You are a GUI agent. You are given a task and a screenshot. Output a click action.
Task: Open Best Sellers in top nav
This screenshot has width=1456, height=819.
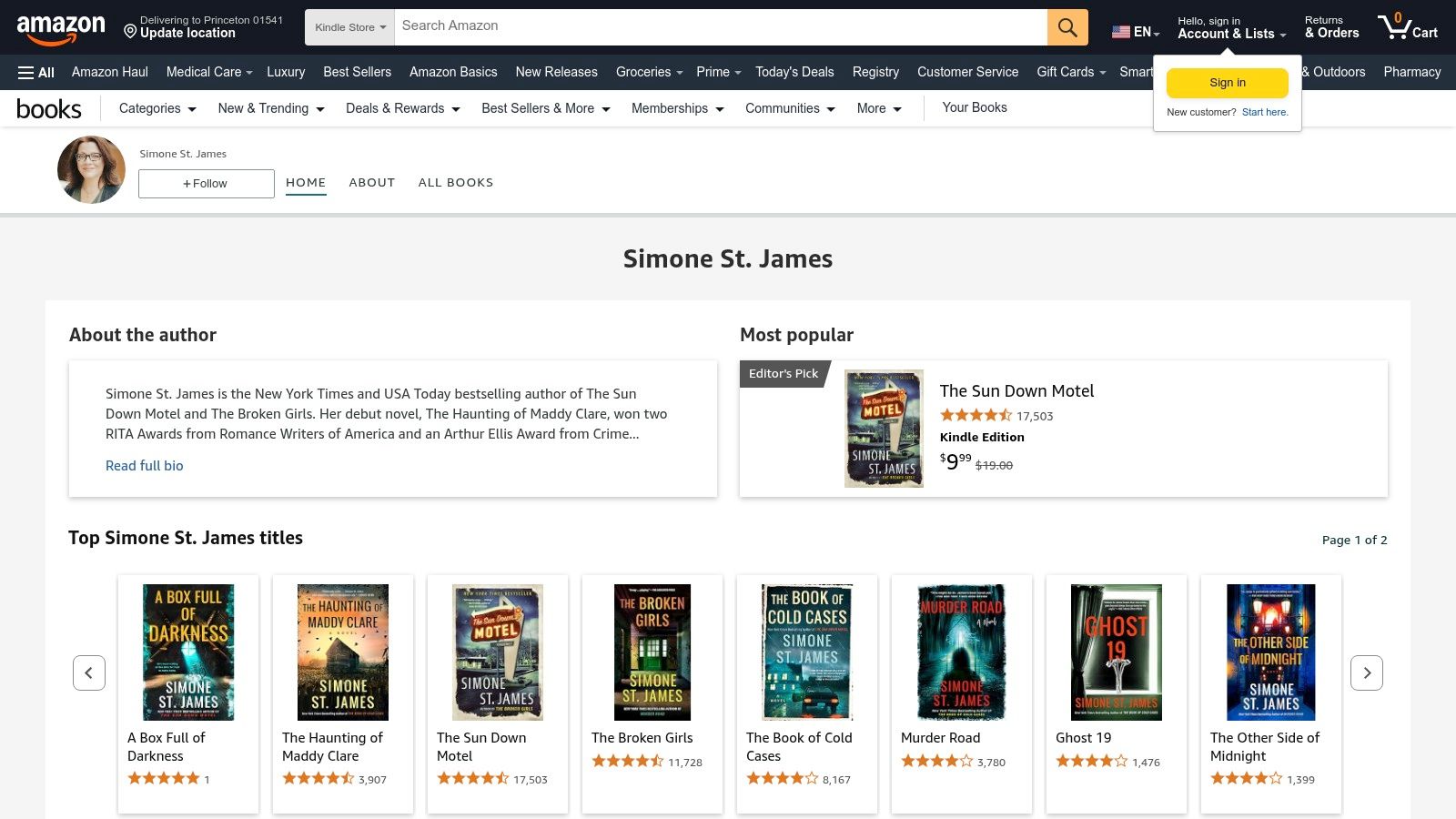point(357,72)
